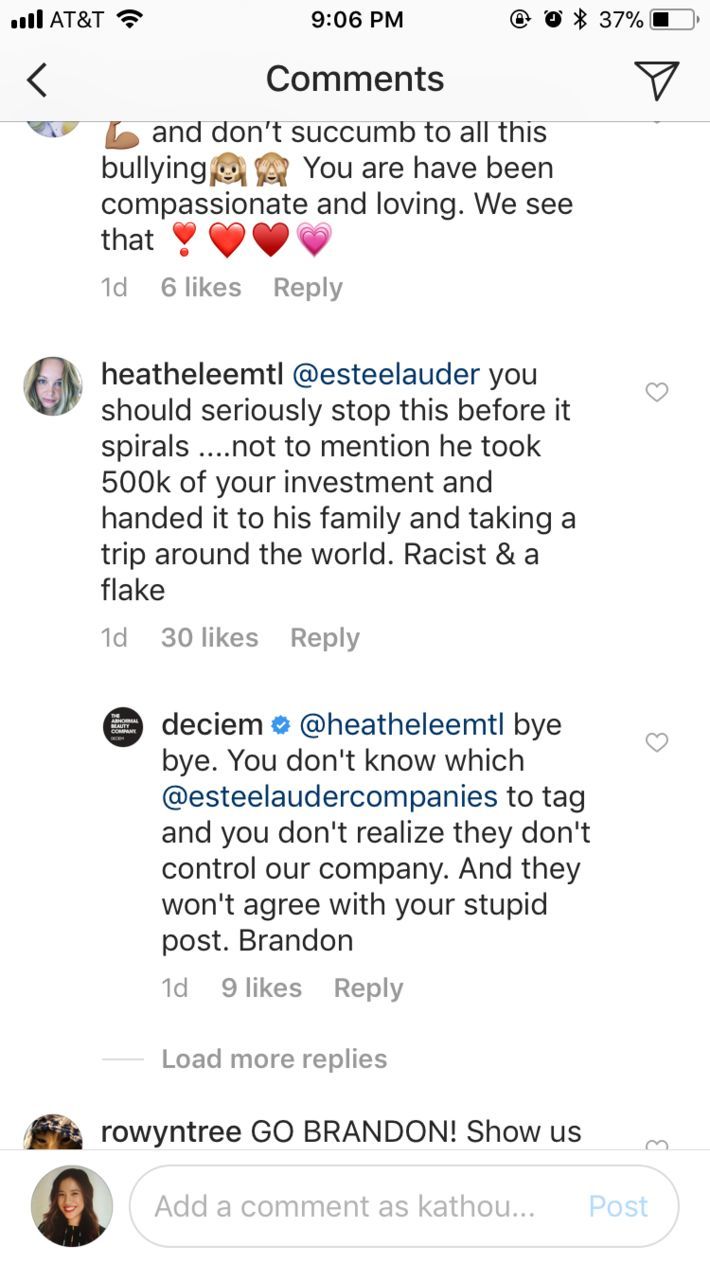This screenshot has width=710, height=1263.
Task: Tap the back arrow icon
Action: (37, 80)
